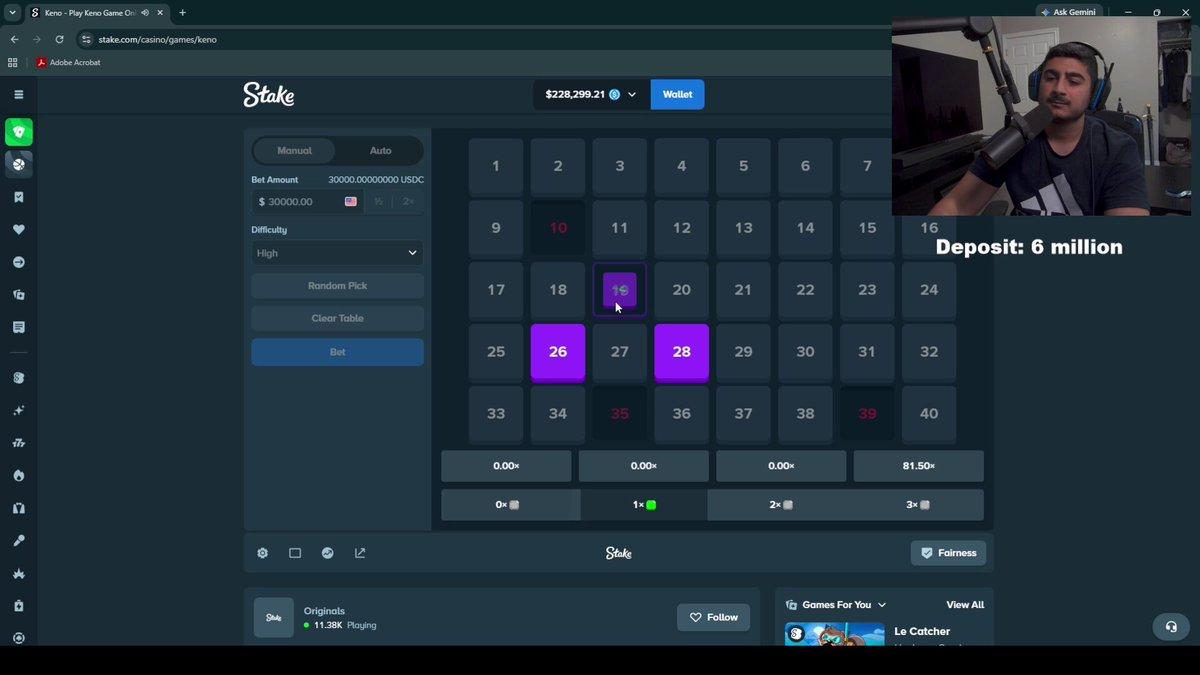The width and height of the screenshot is (1200, 675).
Task: Click the 81.50× payout box
Action: pyautogui.click(x=918, y=466)
